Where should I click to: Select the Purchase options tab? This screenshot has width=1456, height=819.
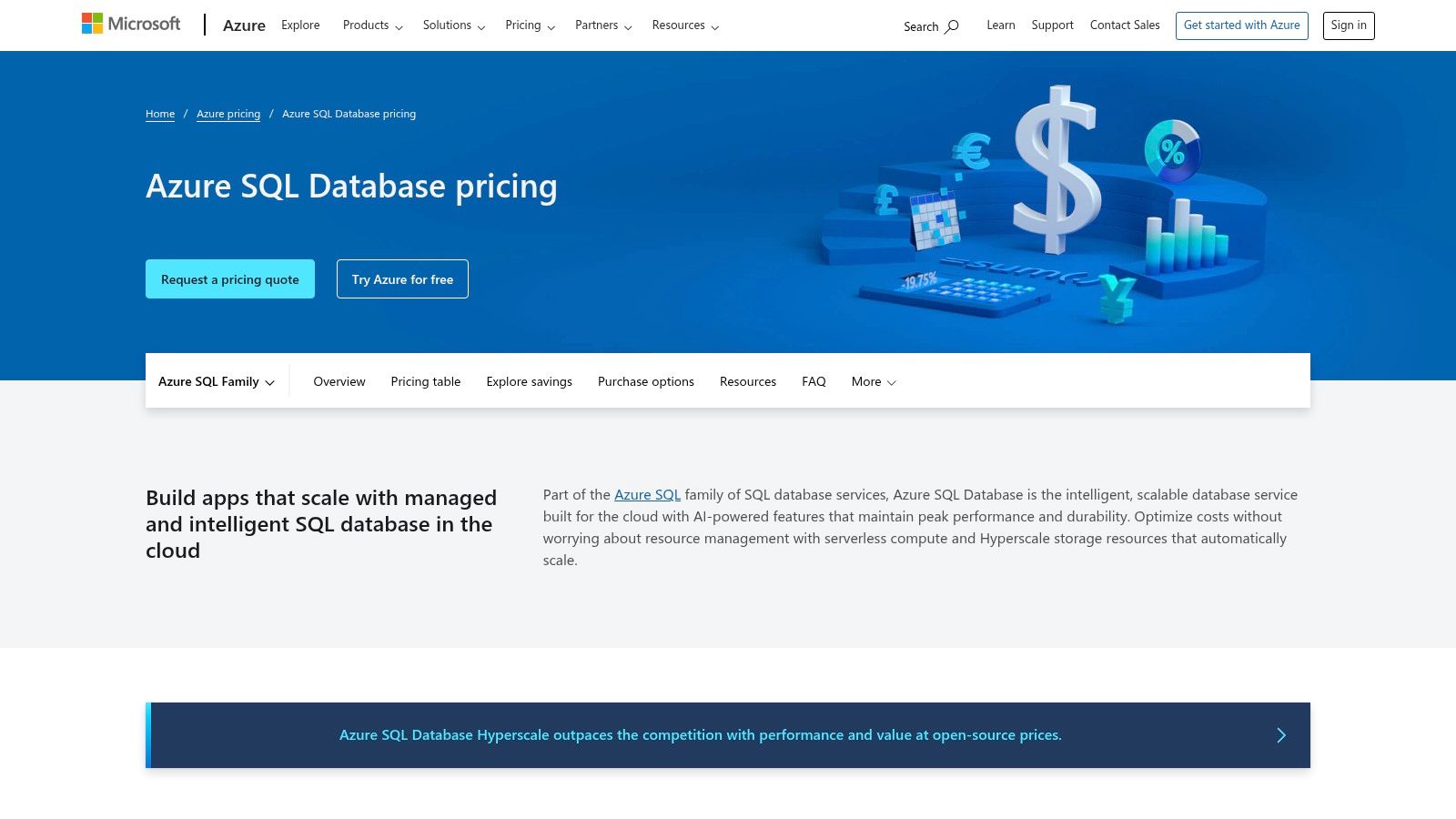(x=646, y=381)
